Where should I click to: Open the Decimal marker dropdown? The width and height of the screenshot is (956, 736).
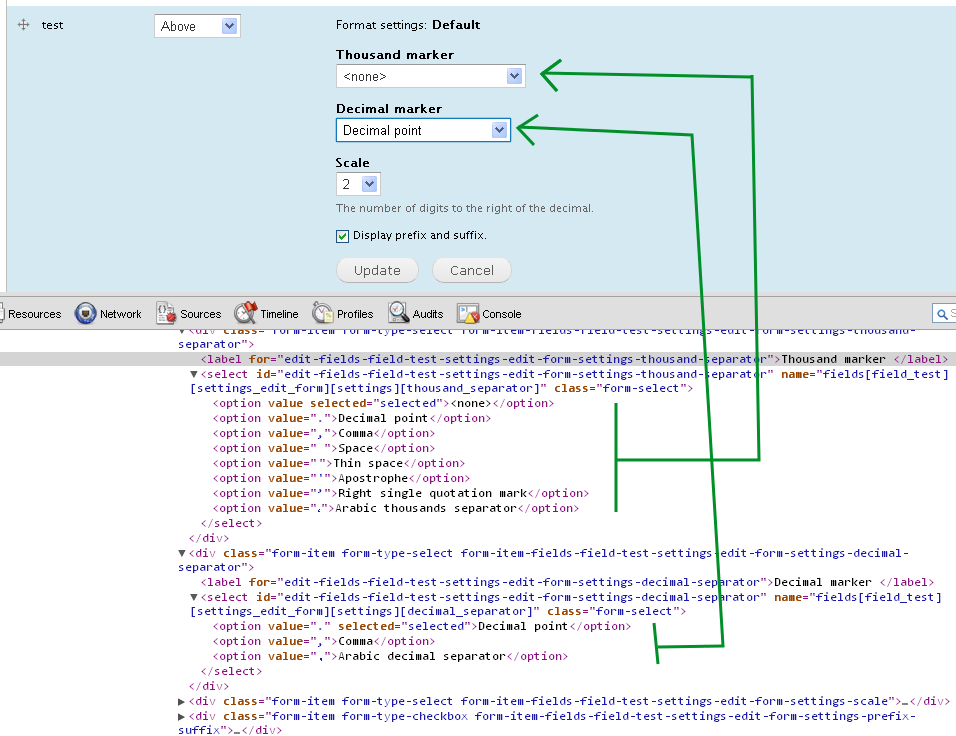[423, 130]
